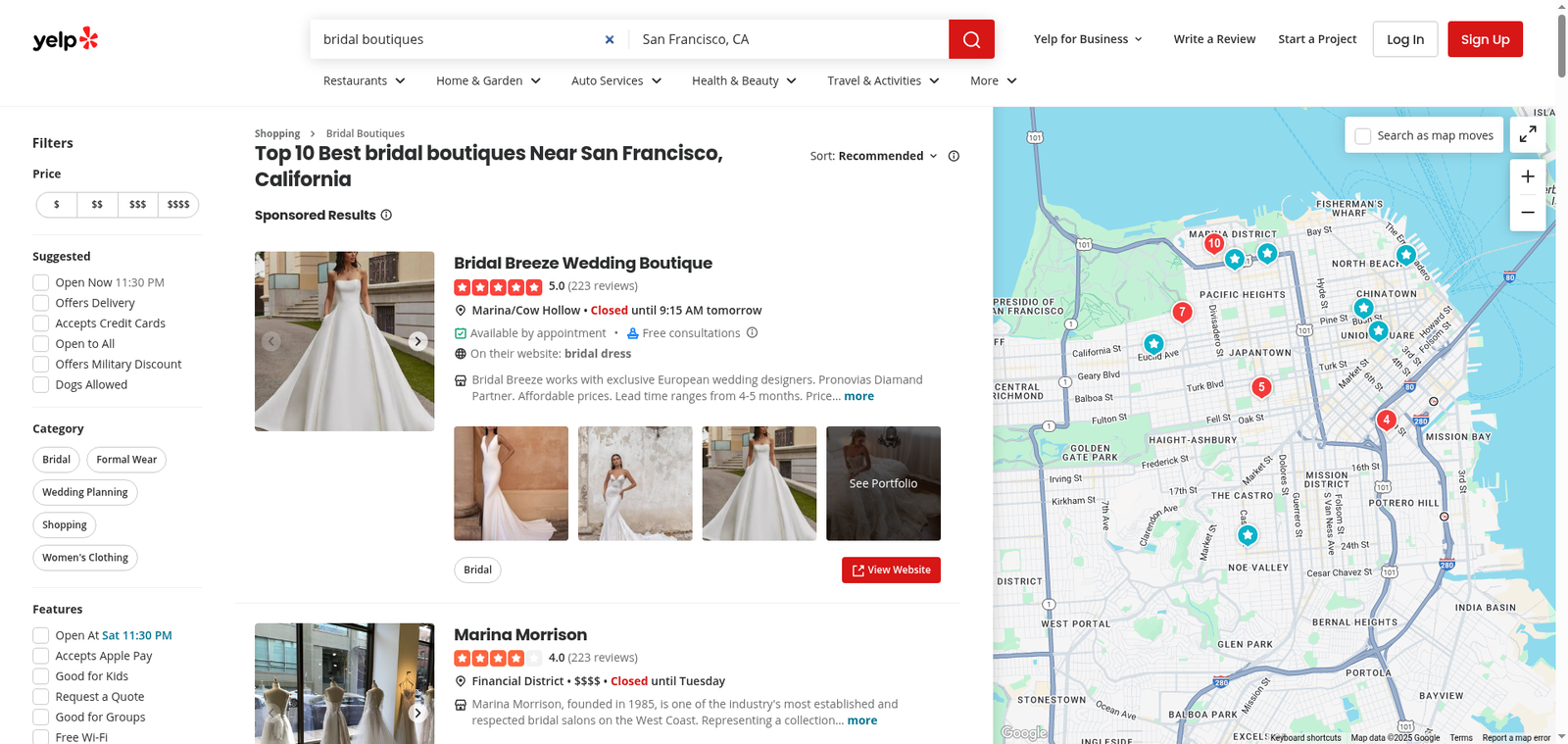This screenshot has width=1568, height=744.
Task: Zoom out on the map
Action: point(1528,213)
